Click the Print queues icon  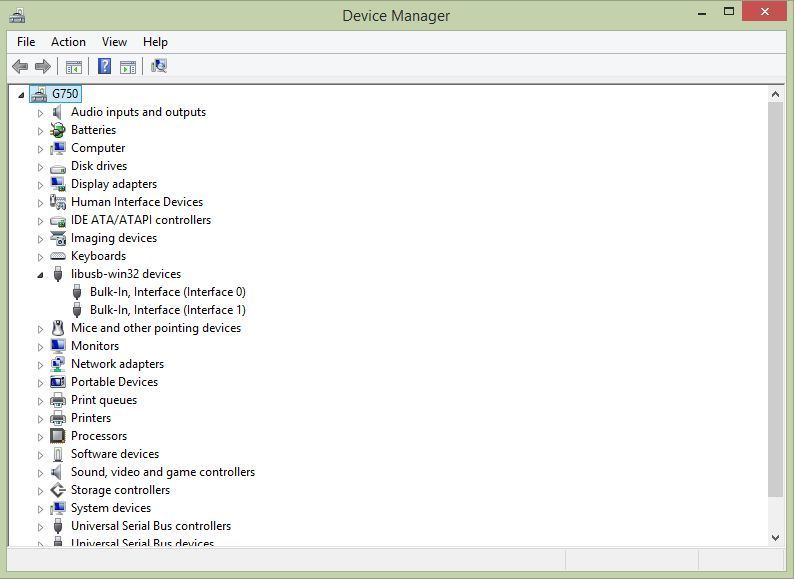point(58,400)
